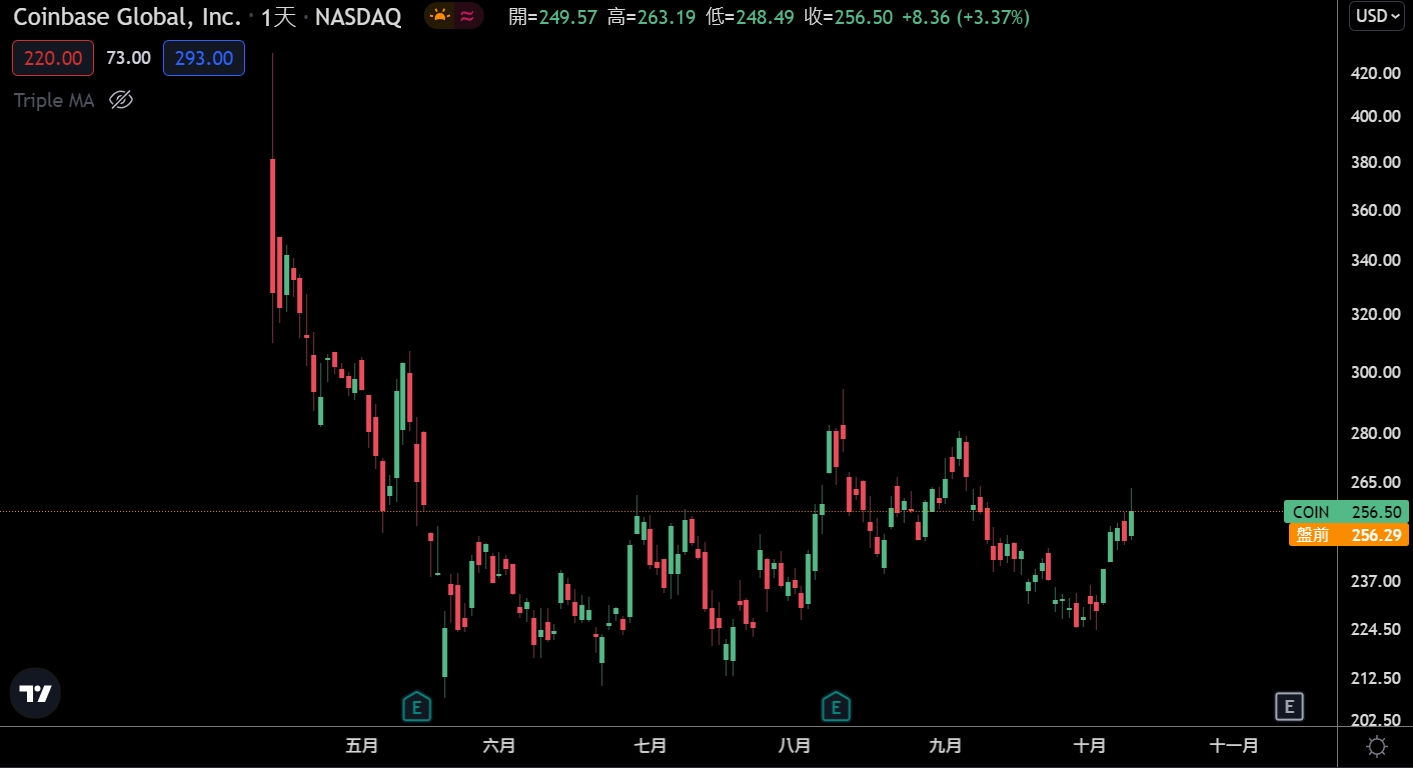Click the 237.00 price axis label

1375,581
